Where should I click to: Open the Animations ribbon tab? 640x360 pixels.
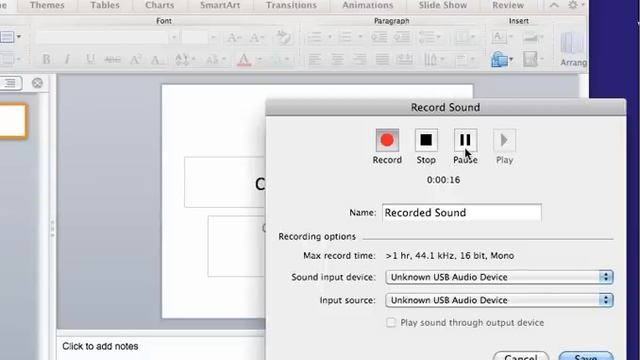click(x=368, y=5)
